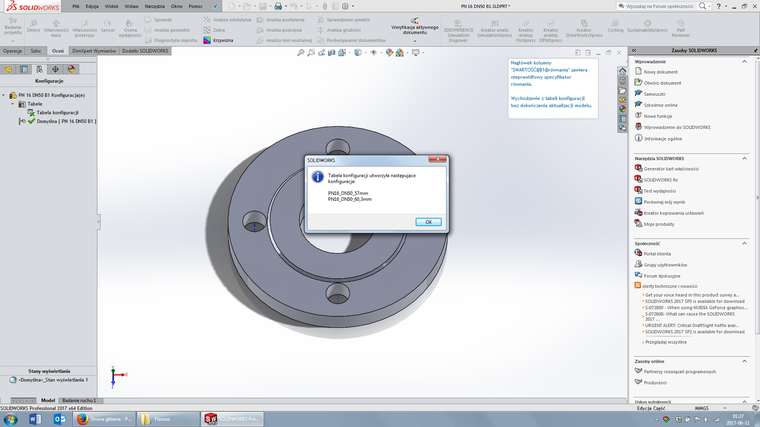Open Generator kart właściwości link
Image resolution: width=760 pixels, height=427 pixels.
tap(671, 169)
